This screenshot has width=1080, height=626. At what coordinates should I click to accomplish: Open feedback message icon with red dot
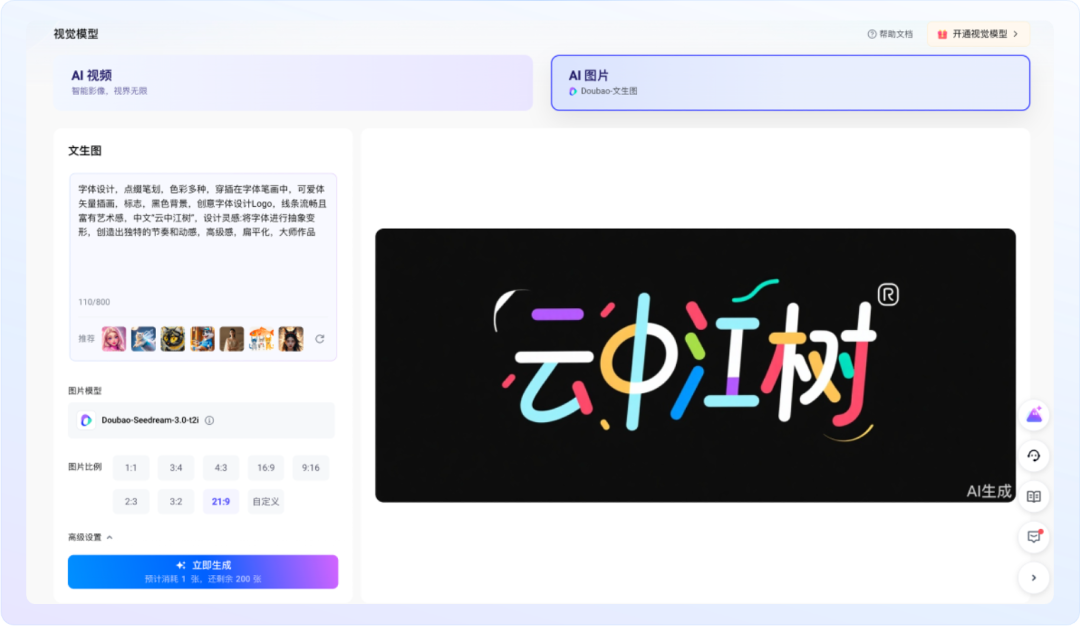click(1034, 537)
